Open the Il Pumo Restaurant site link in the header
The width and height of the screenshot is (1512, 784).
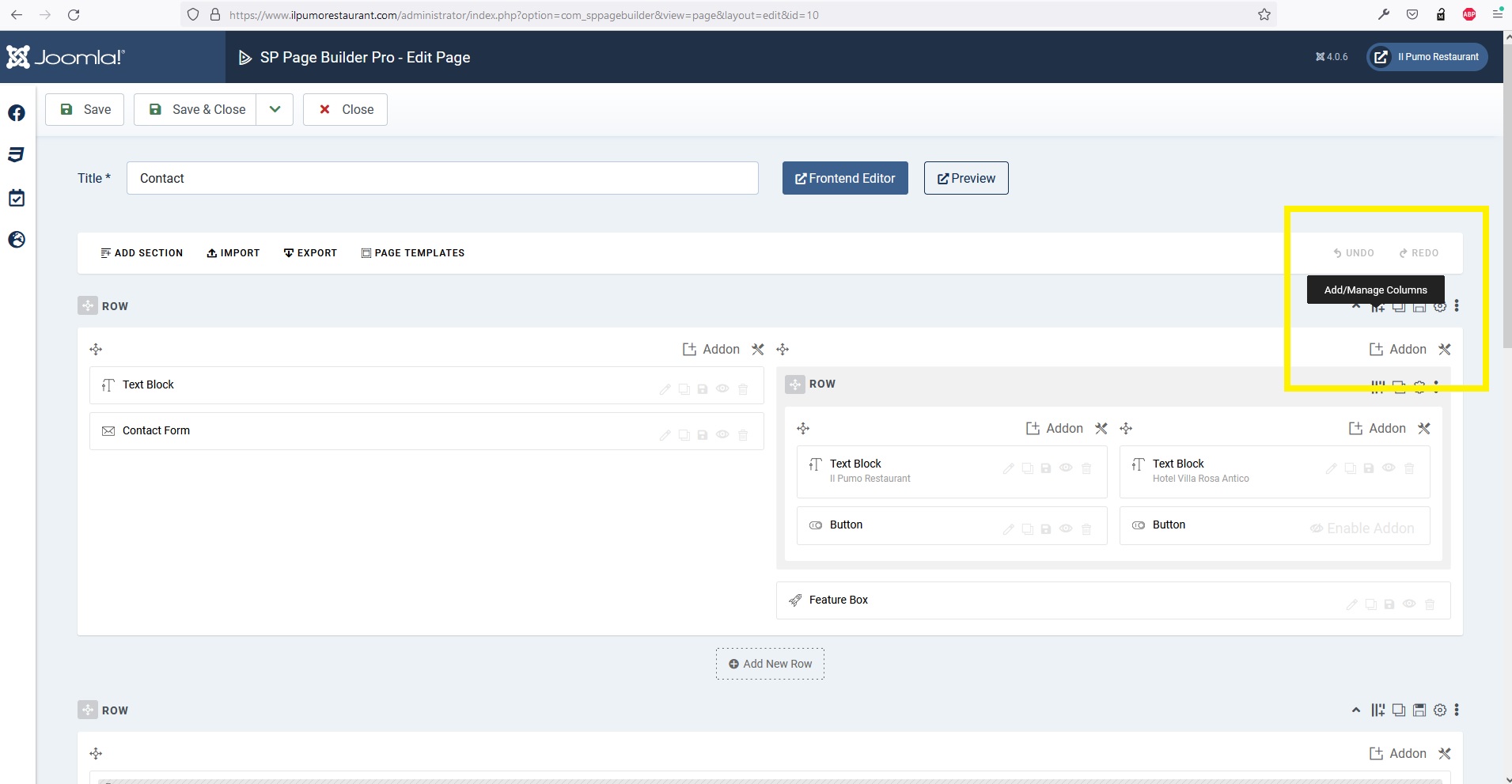point(1427,57)
